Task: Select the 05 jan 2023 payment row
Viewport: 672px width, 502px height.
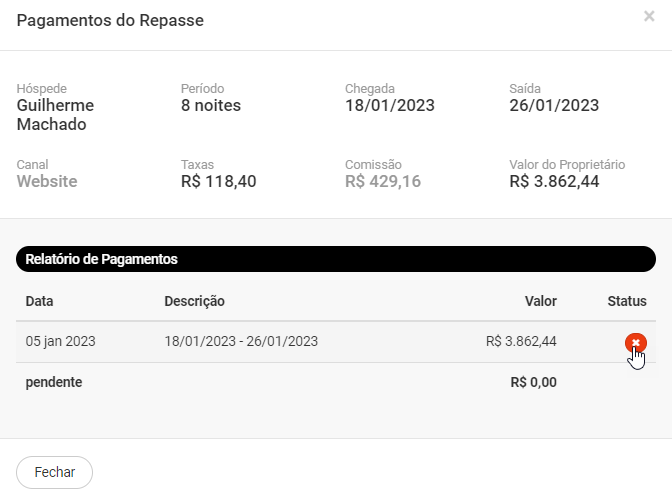Action: coord(336,342)
